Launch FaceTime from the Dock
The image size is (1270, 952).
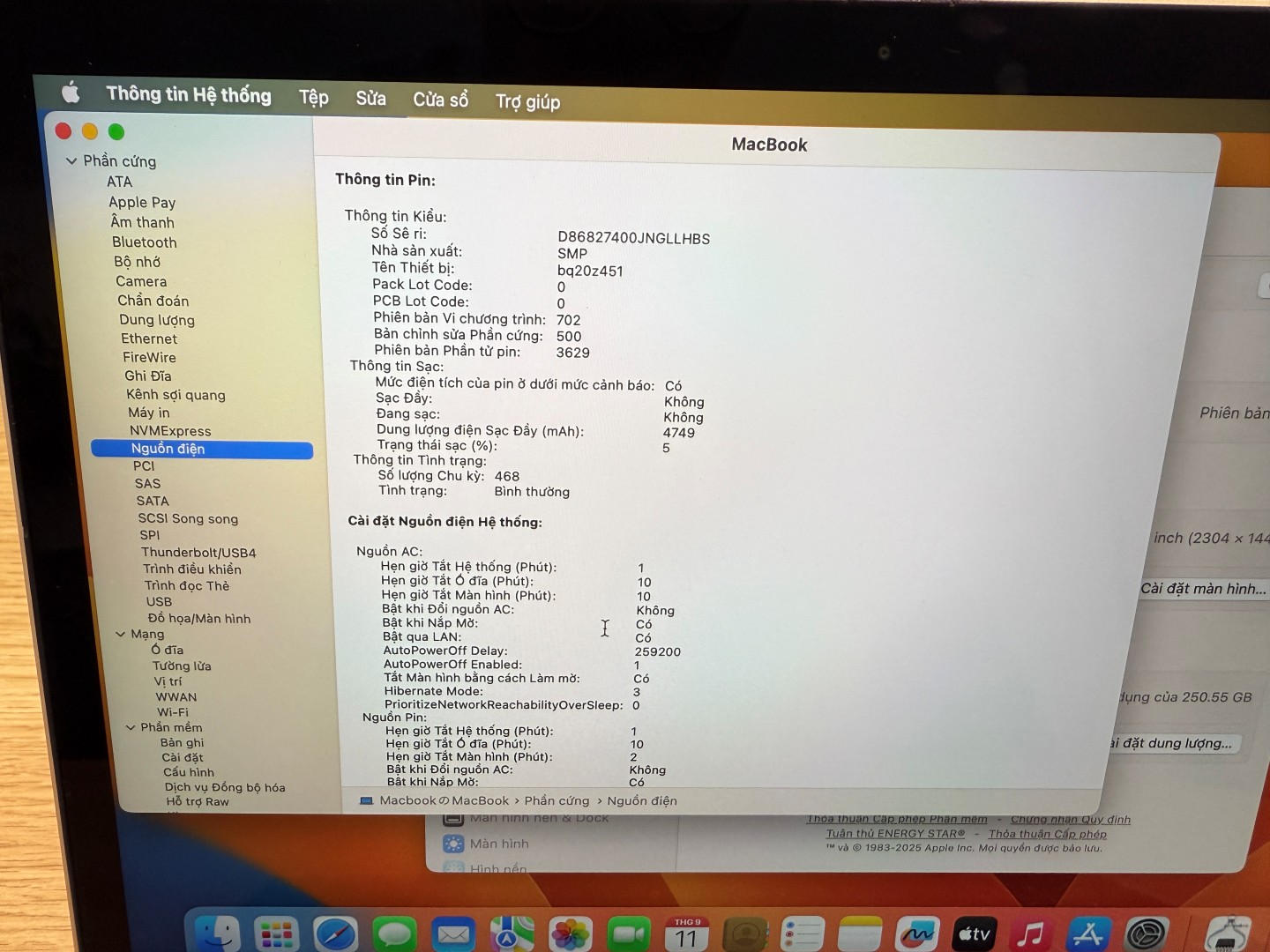pos(629,935)
